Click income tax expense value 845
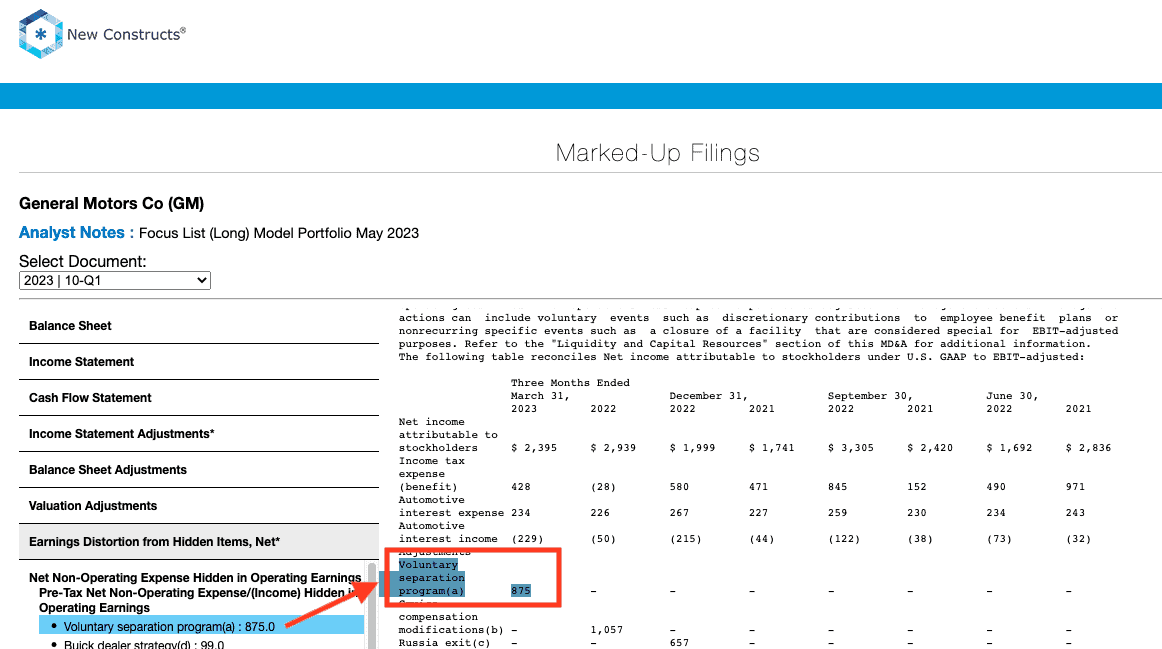This screenshot has width=1162, height=649. 838,487
